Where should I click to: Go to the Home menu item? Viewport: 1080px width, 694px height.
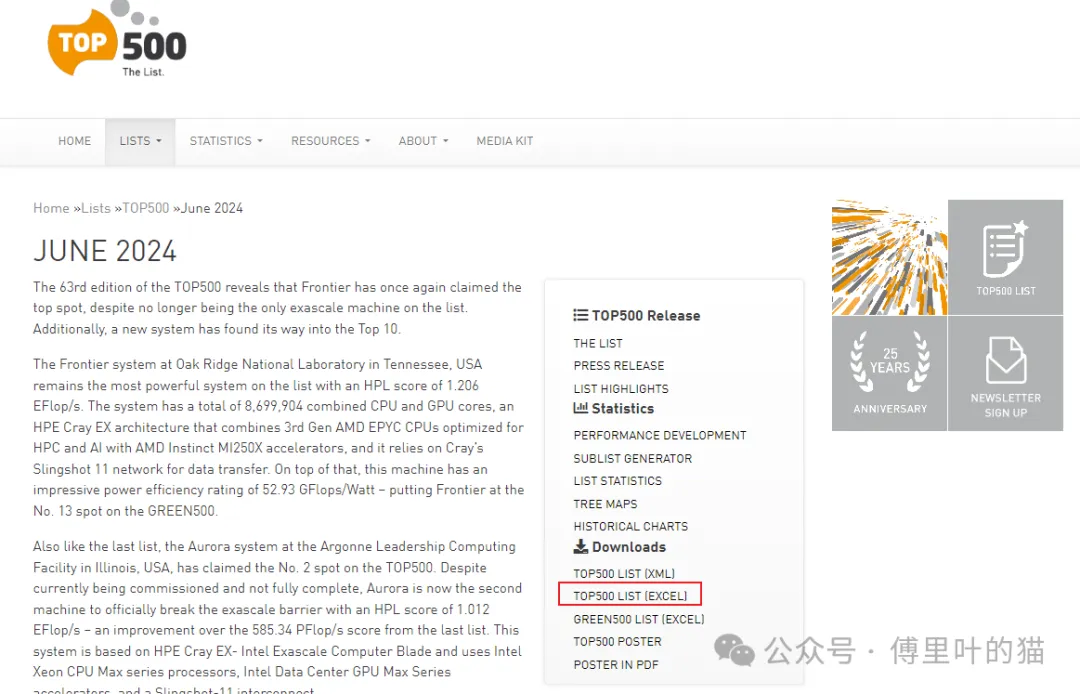coord(74,141)
